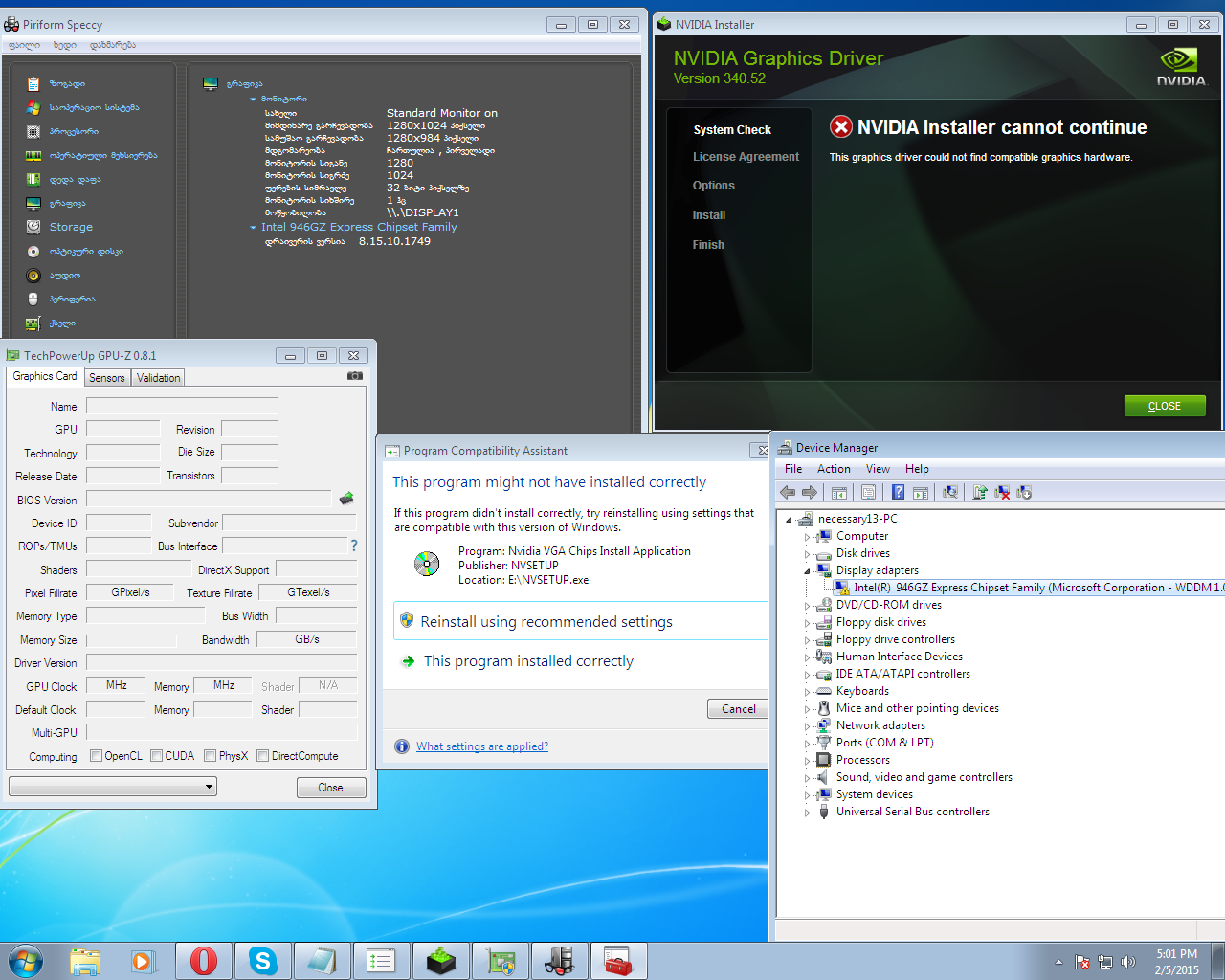Select Storage in Speccy sidebar
Screen dimensions: 1225x980
pos(71,227)
